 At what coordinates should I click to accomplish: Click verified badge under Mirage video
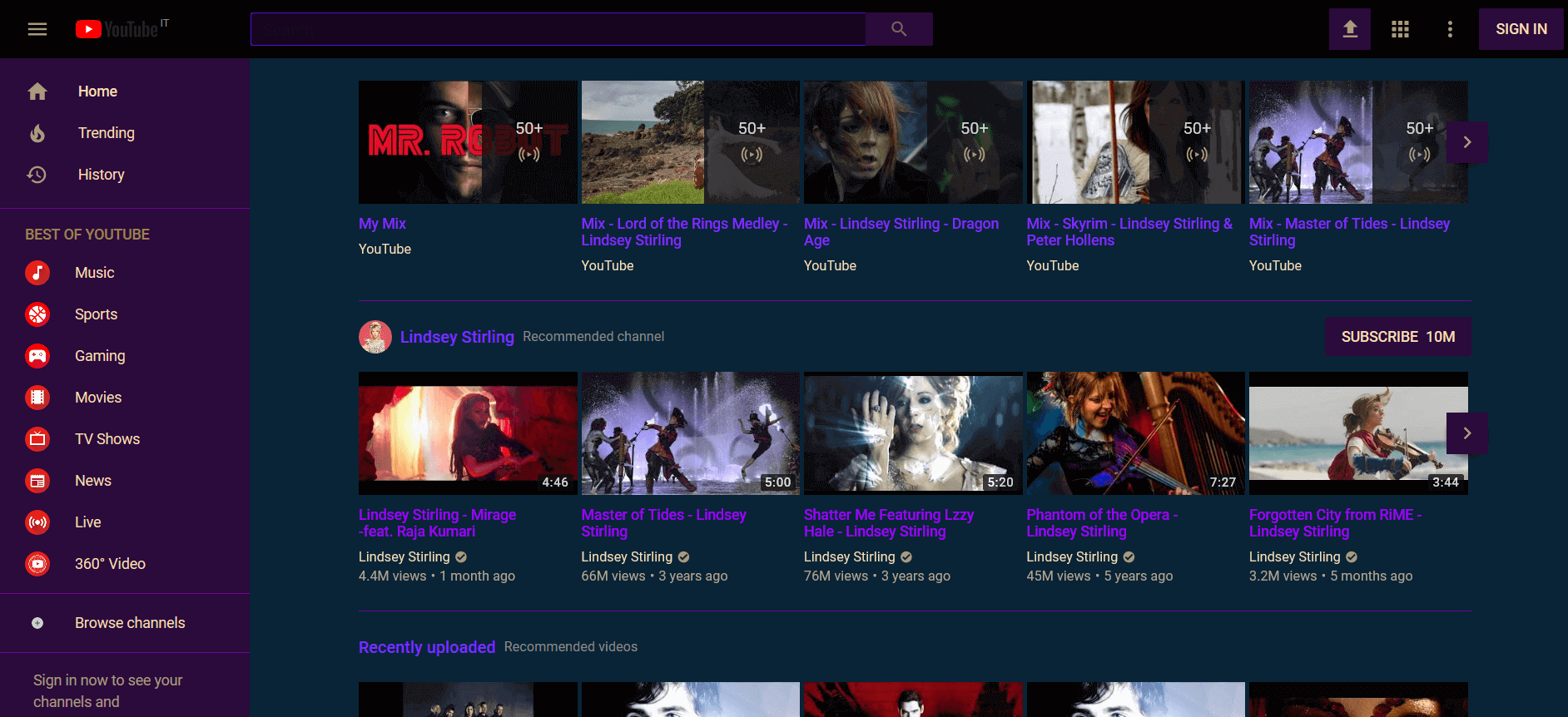[461, 557]
